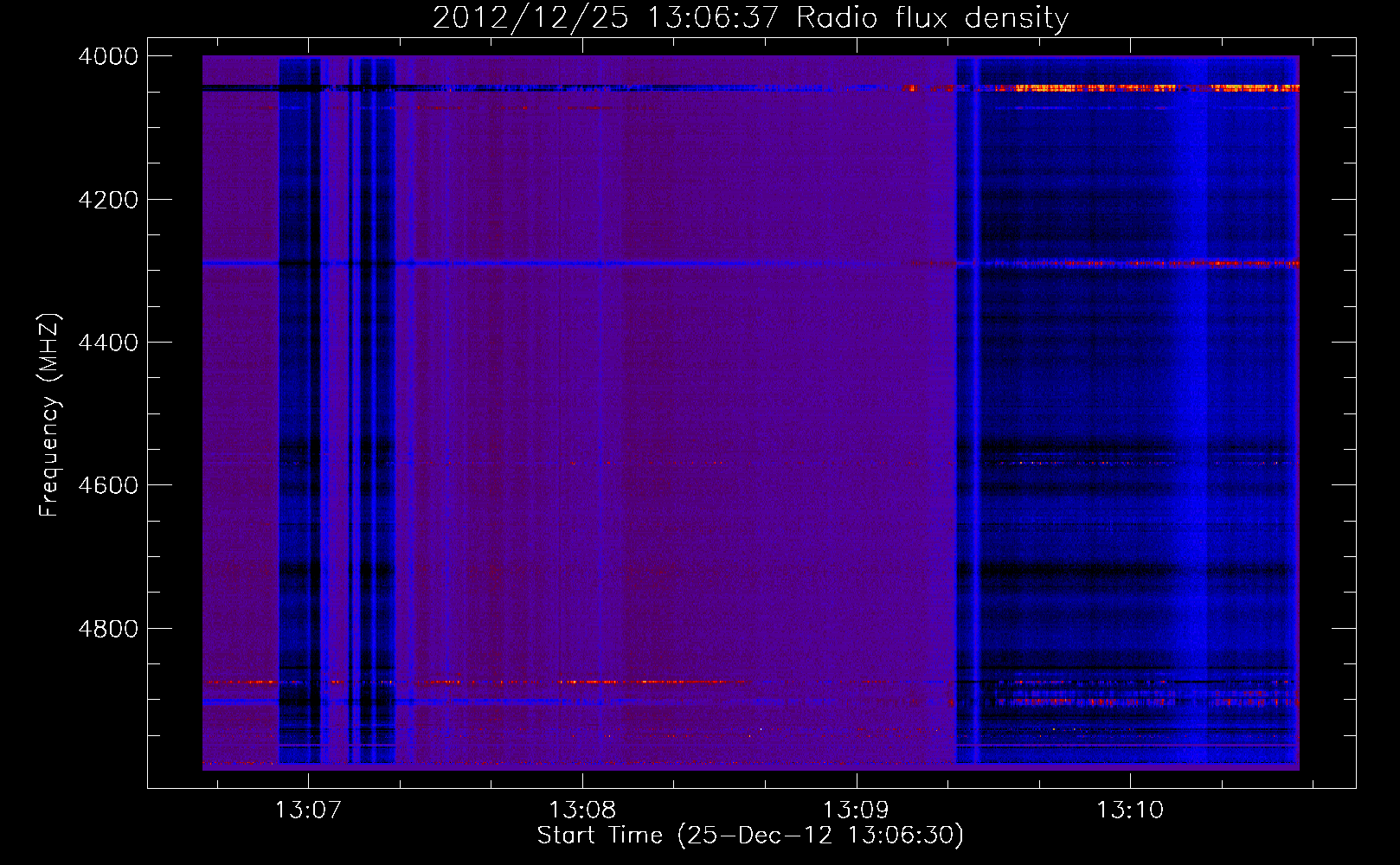Click the plot title 'Radio flux density'
The height and width of the screenshot is (865, 1400).
pos(932,18)
